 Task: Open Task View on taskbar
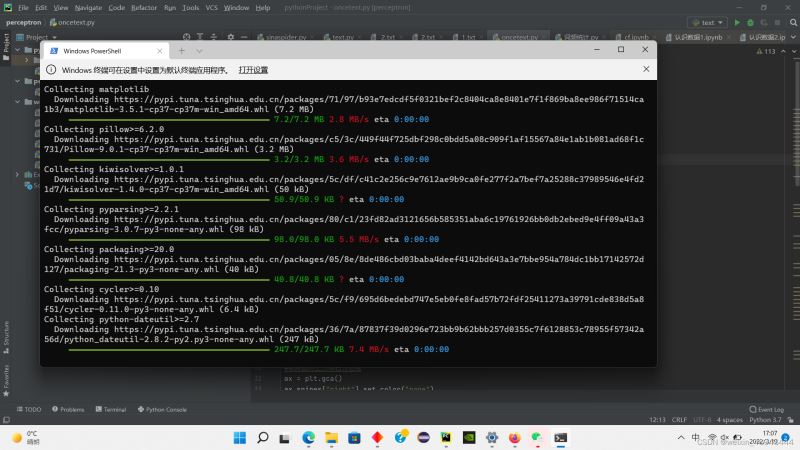pyautogui.click(x=285, y=438)
